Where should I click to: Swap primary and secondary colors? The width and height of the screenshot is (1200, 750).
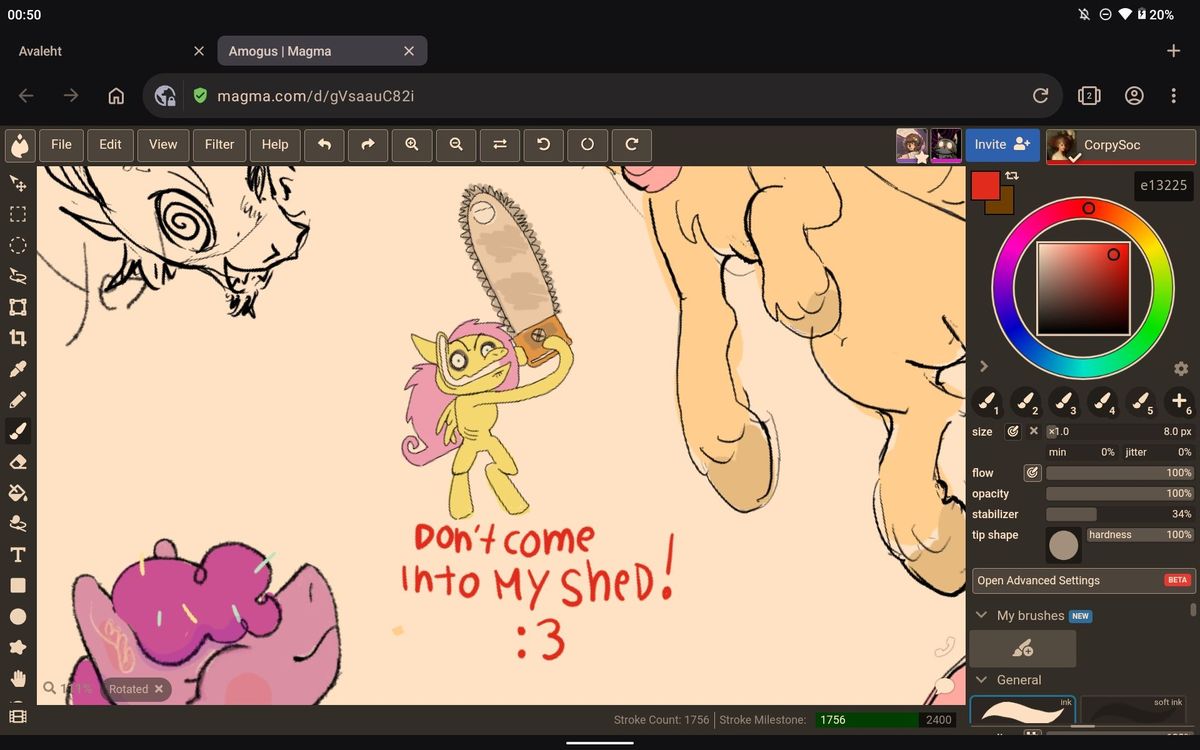(x=1012, y=176)
